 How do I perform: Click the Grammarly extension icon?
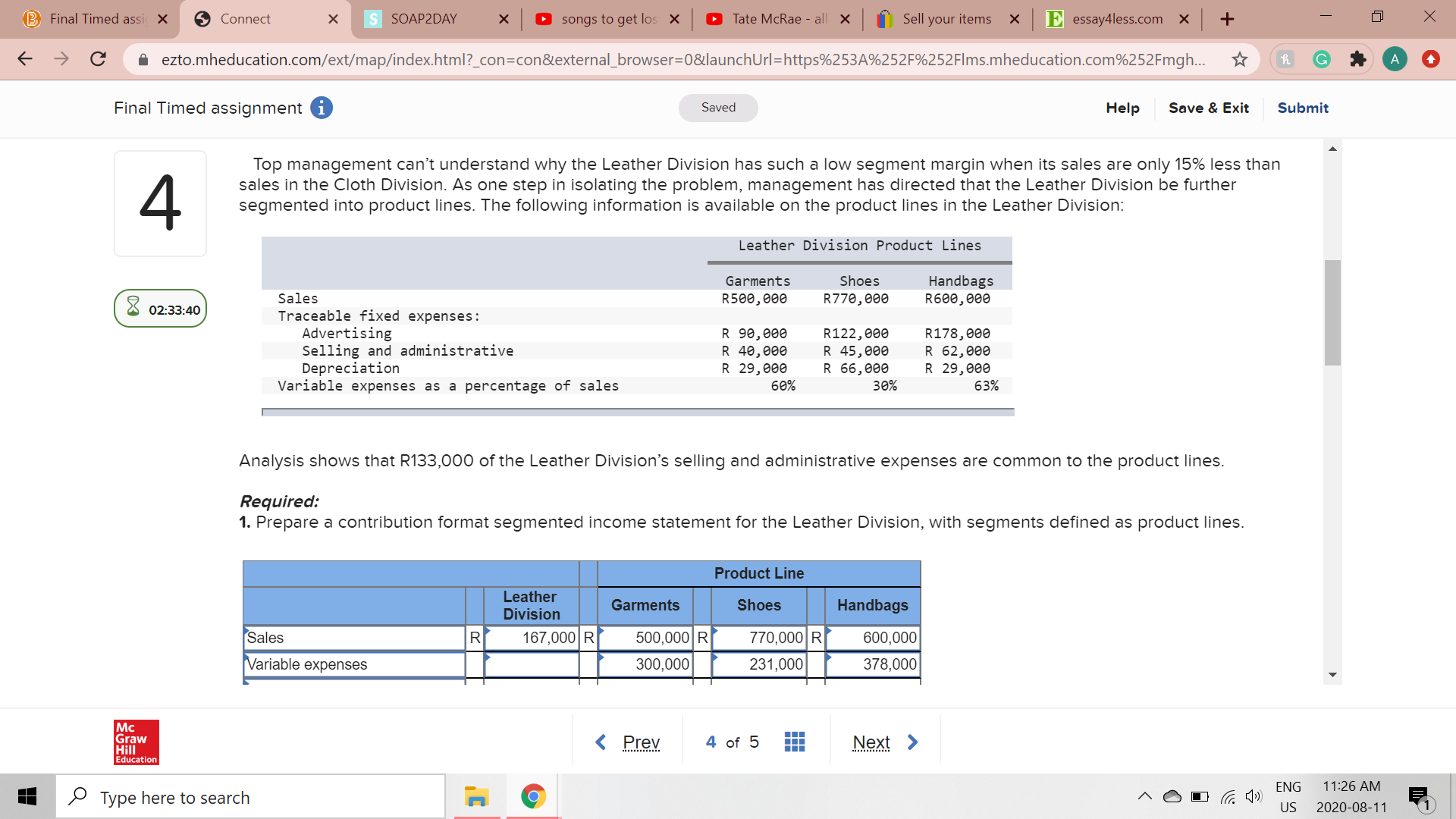pyautogui.click(x=1321, y=59)
